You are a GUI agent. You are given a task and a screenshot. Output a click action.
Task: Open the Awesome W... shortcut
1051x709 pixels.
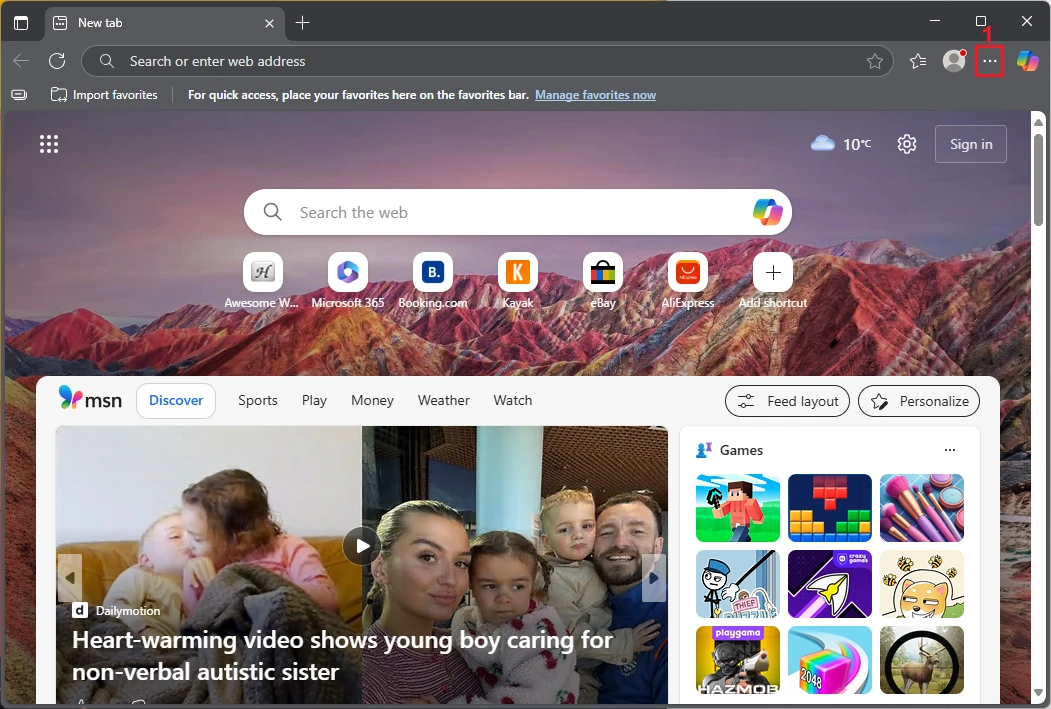point(262,281)
